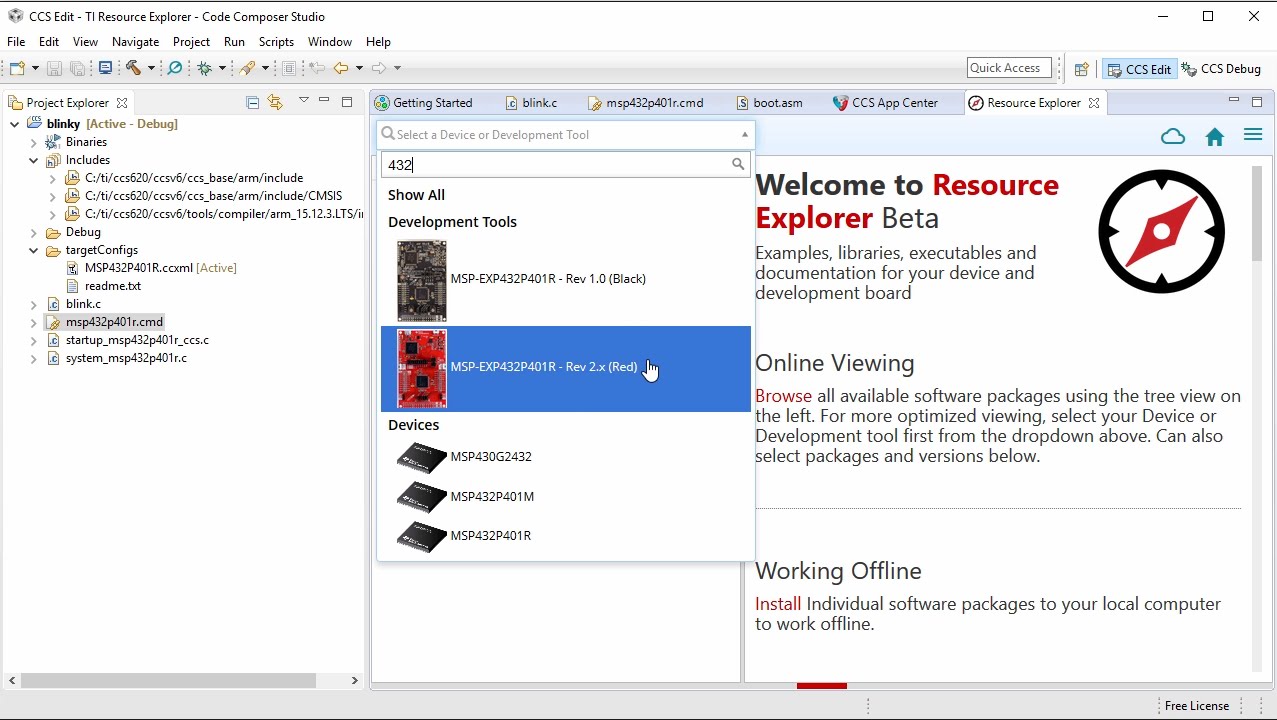Viewport: 1277px width, 720px height.
Task: Open Select a Device or Development Tool dropdown
Action: click(x=566, y=135)
